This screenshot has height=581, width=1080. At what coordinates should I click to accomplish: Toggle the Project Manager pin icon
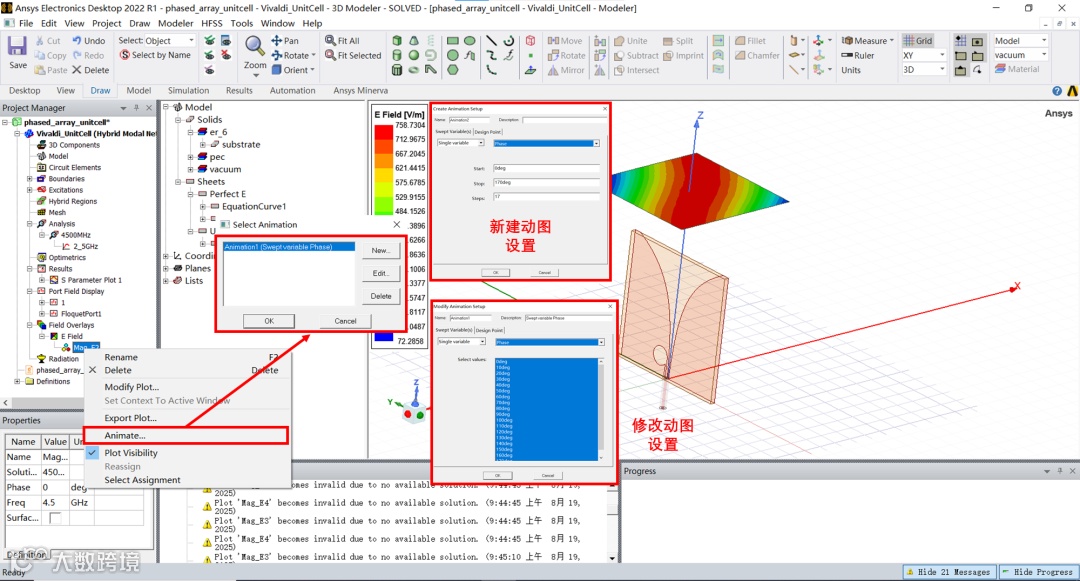(x=136, y=108)
